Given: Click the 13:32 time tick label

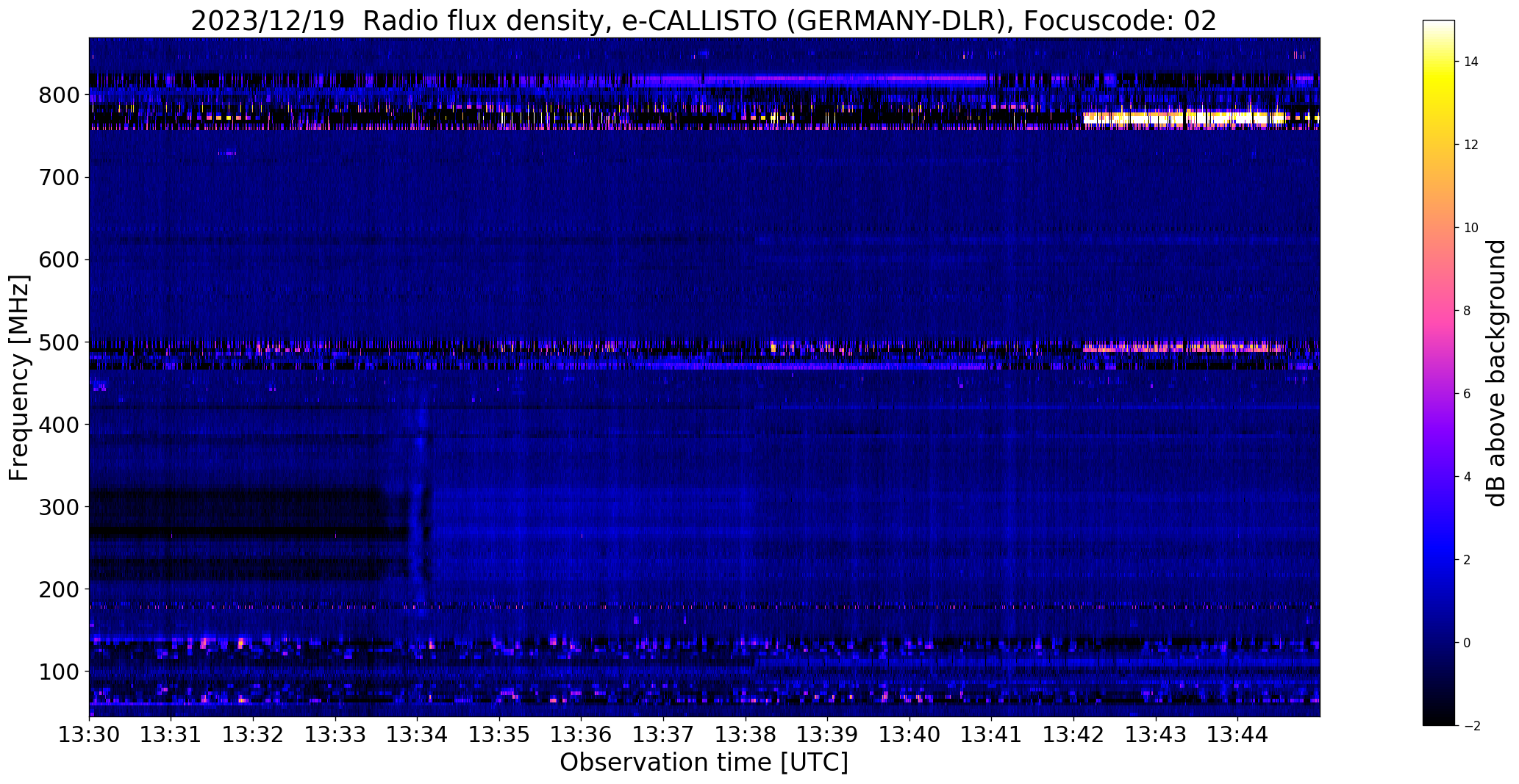Looking at the screenshot, I should [254, 735].
